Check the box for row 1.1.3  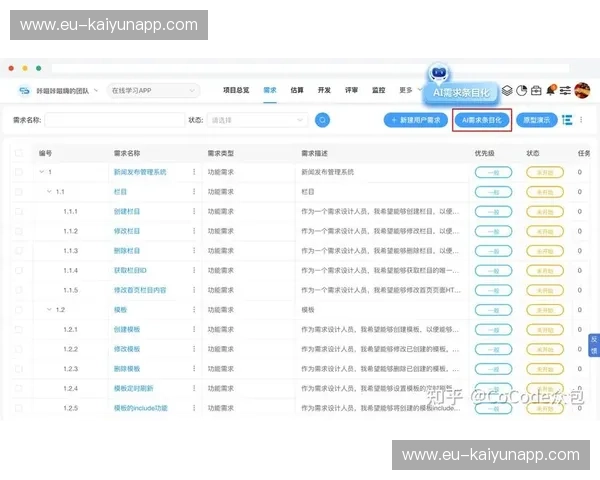coord(19,251)
